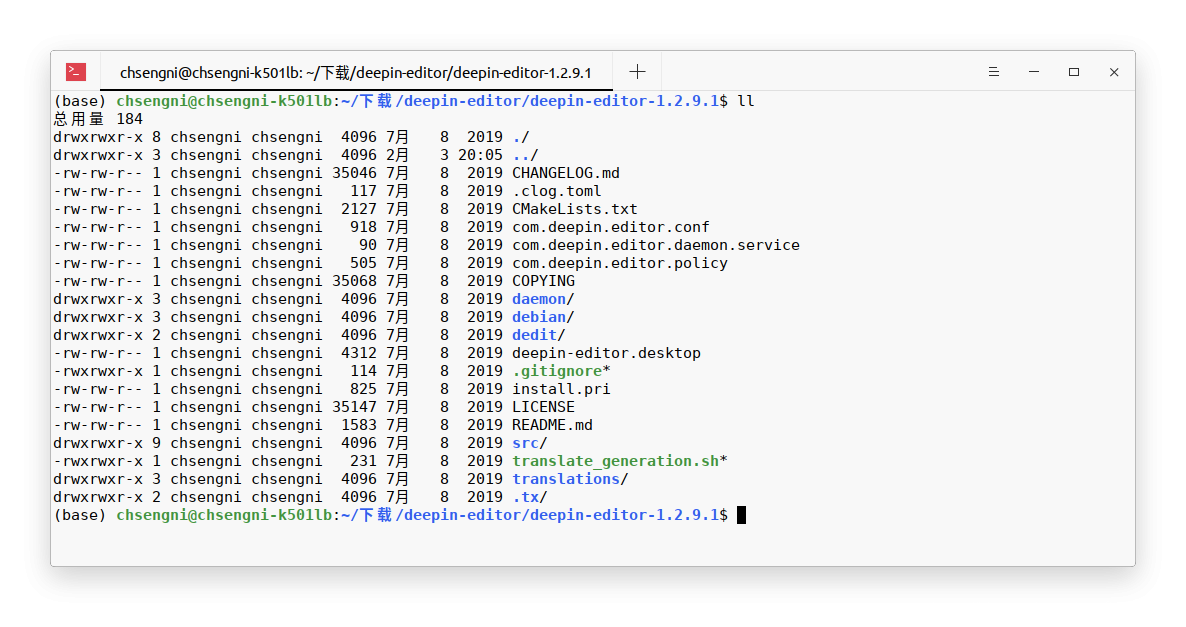Select the deepin-editor-1.2.9.1 terminal tab
The image size is (1186, 627).
pyautogui.click(x=355, y=73)
